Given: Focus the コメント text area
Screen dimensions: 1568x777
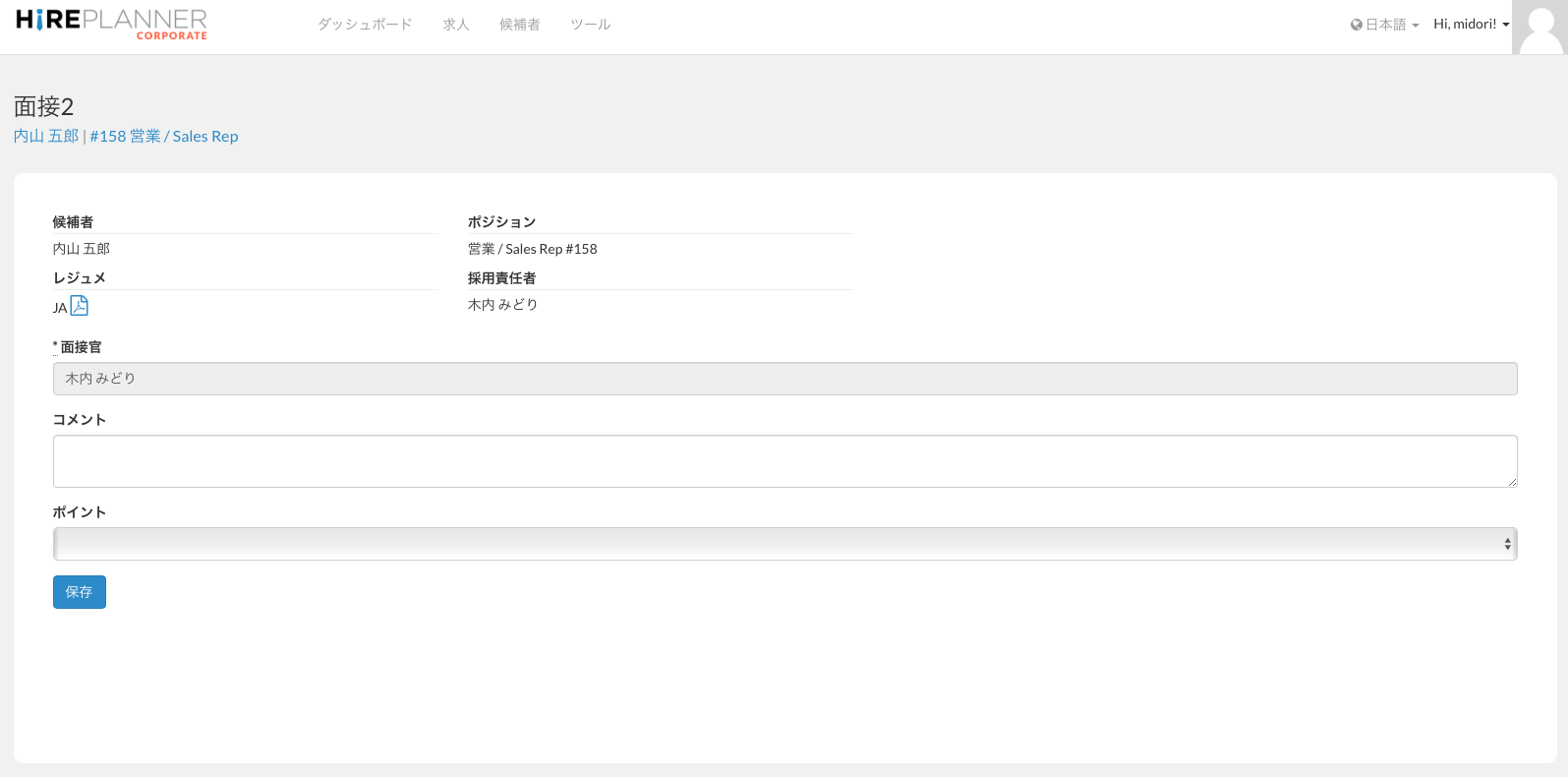Looking at the screenshot, I should (x=784, y=461).
